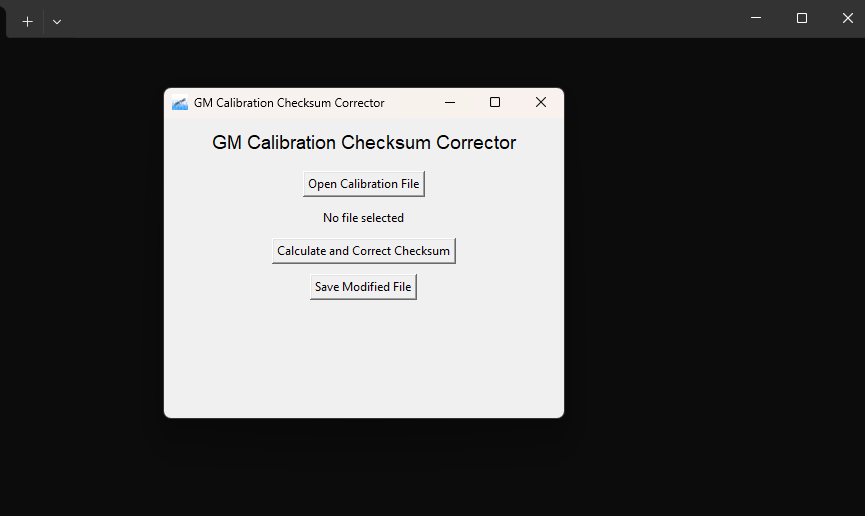Screen dimensions: 865x516
Task: Click the Open Calibration File button
Action: pyautogui.click(x=363, y=184)
